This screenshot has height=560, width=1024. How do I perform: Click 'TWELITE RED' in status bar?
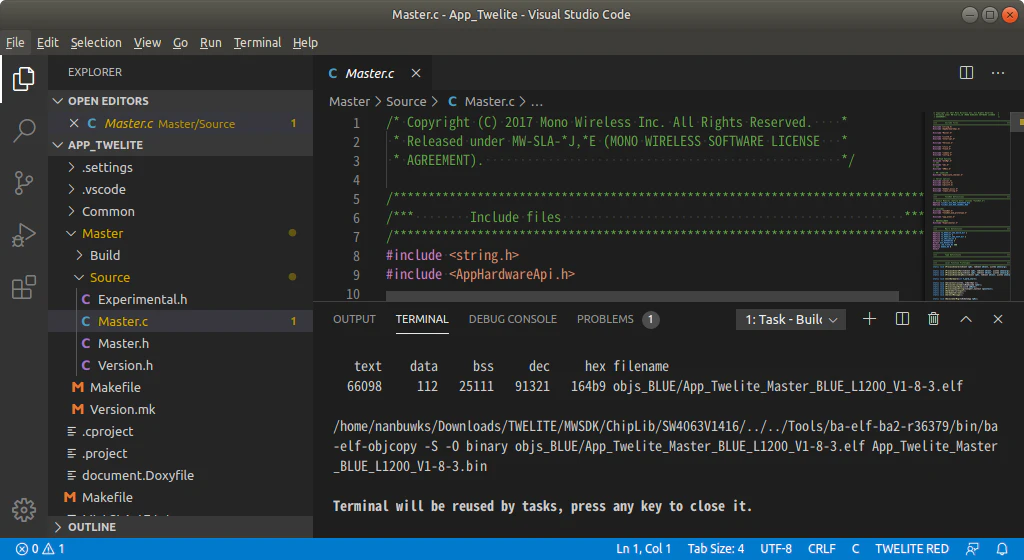point(912,549)
